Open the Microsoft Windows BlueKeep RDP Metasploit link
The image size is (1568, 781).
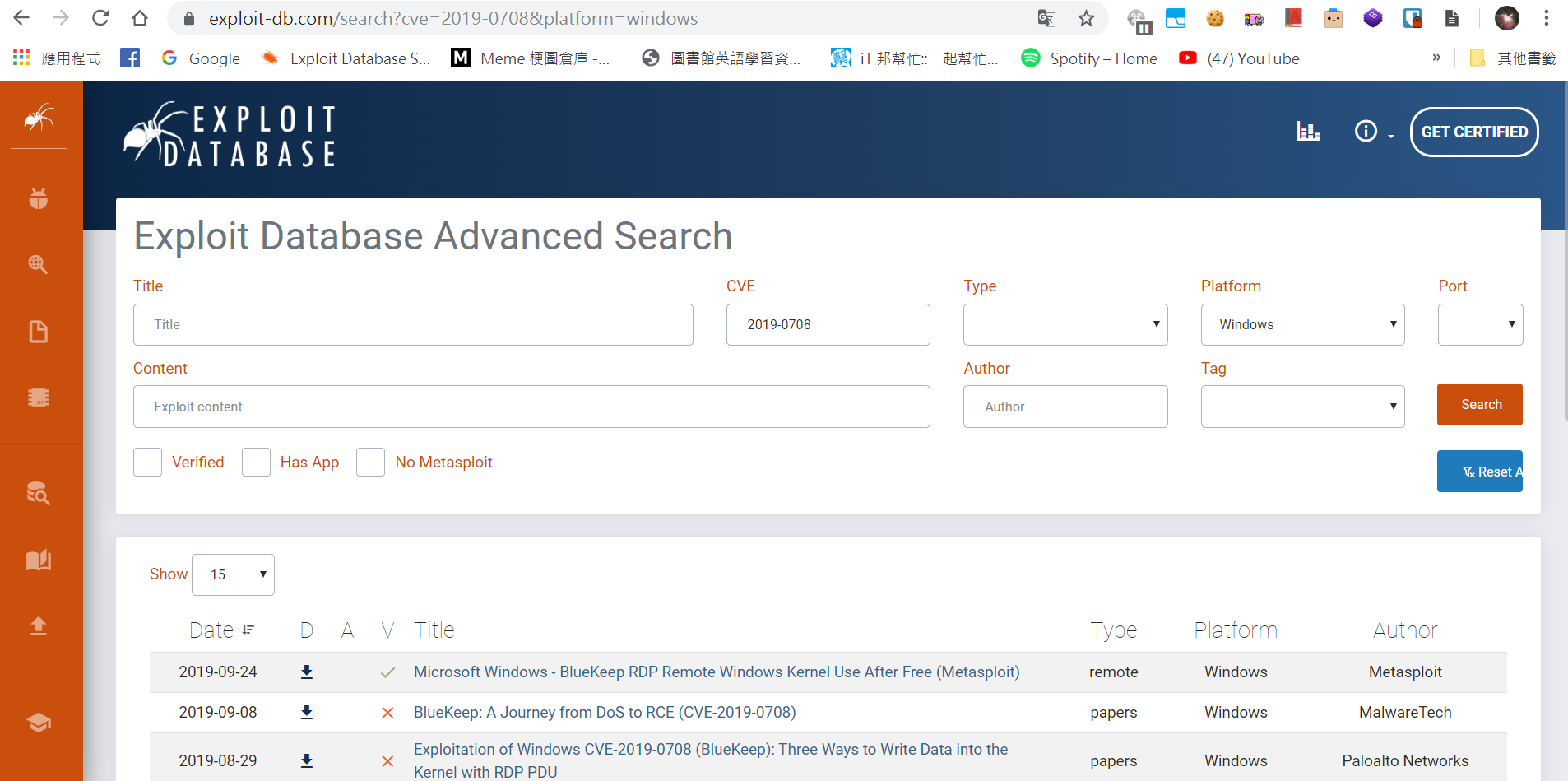(717, 672)
